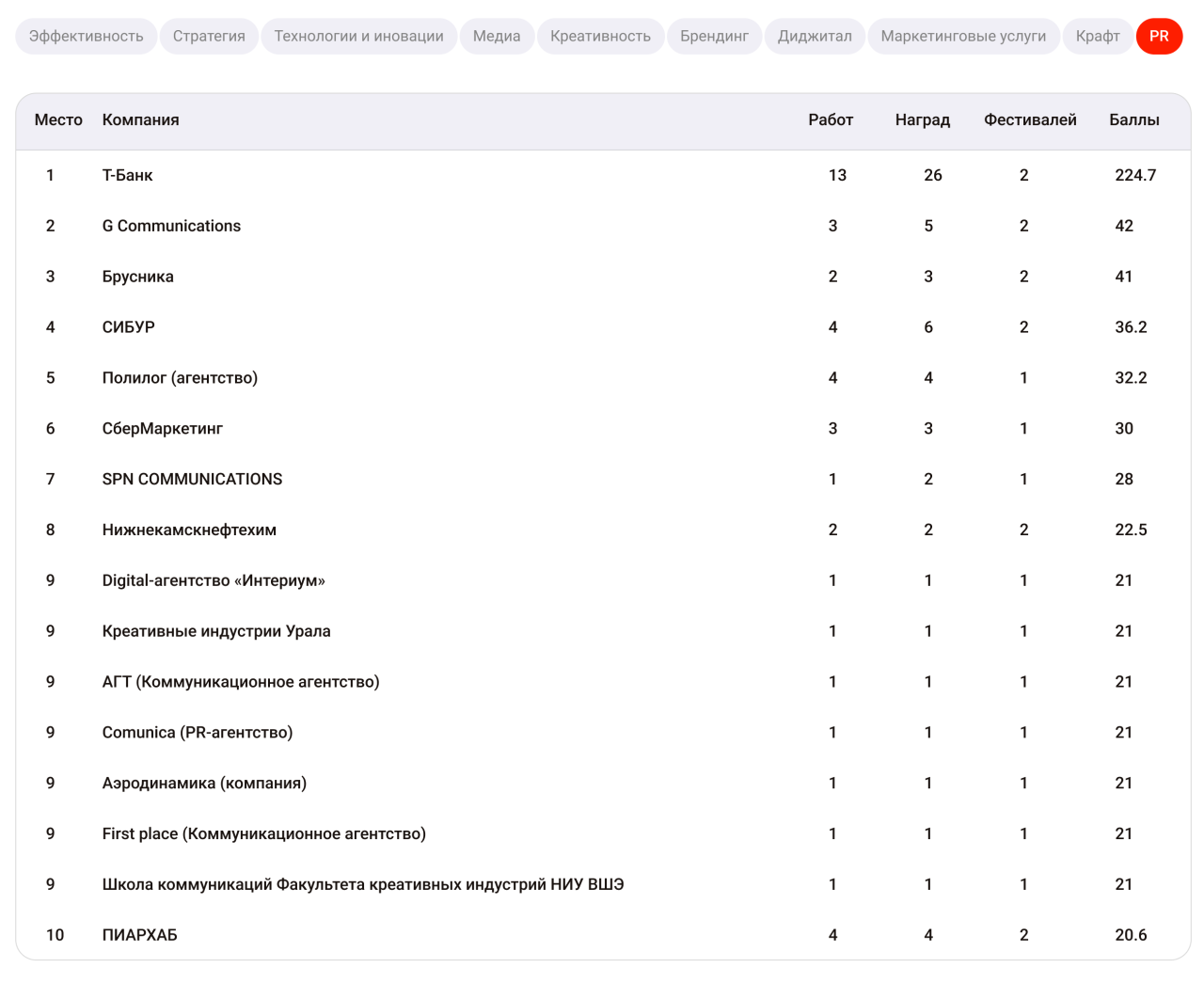Open the Маркетинговые услуги tab
The width and height of the screenshot is (1204, 983).
[963, 37]
